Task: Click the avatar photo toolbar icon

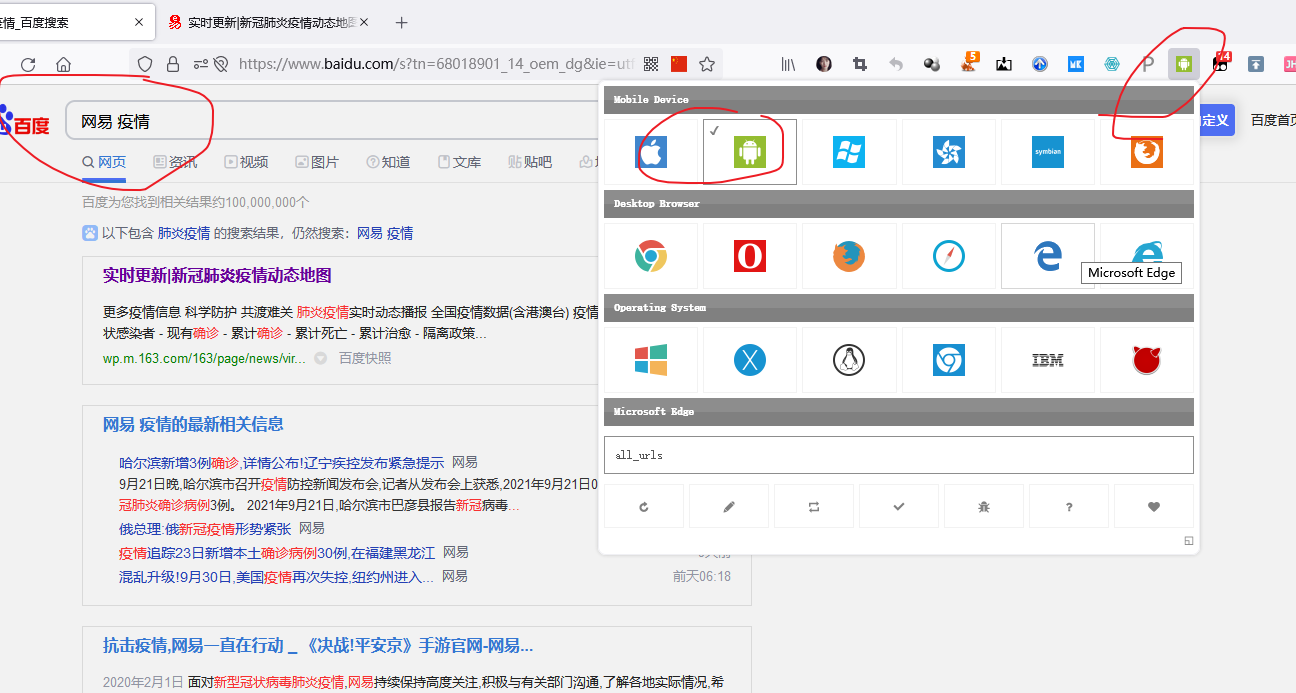Action: 824,64
